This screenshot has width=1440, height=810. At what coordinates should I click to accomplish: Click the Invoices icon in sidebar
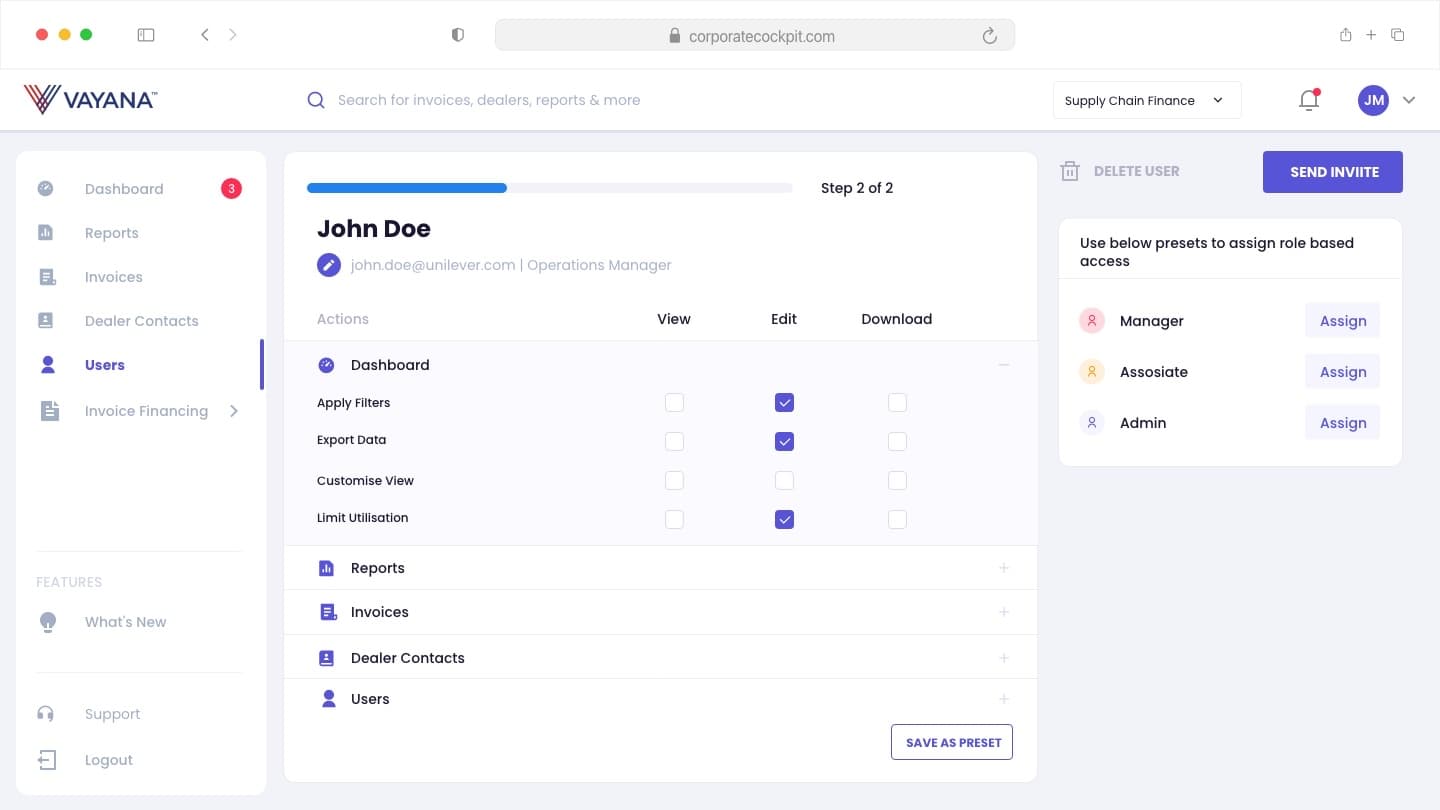(x=46, y=277)
